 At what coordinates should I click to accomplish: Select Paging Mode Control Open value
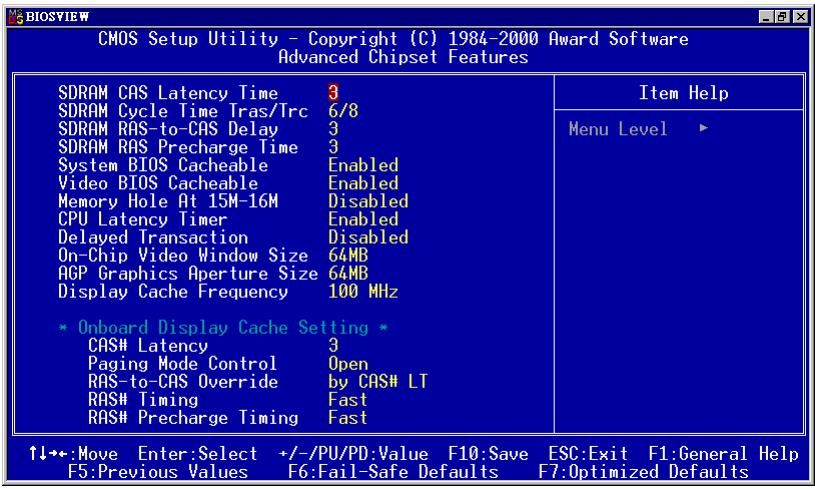[x=348, y=364]
